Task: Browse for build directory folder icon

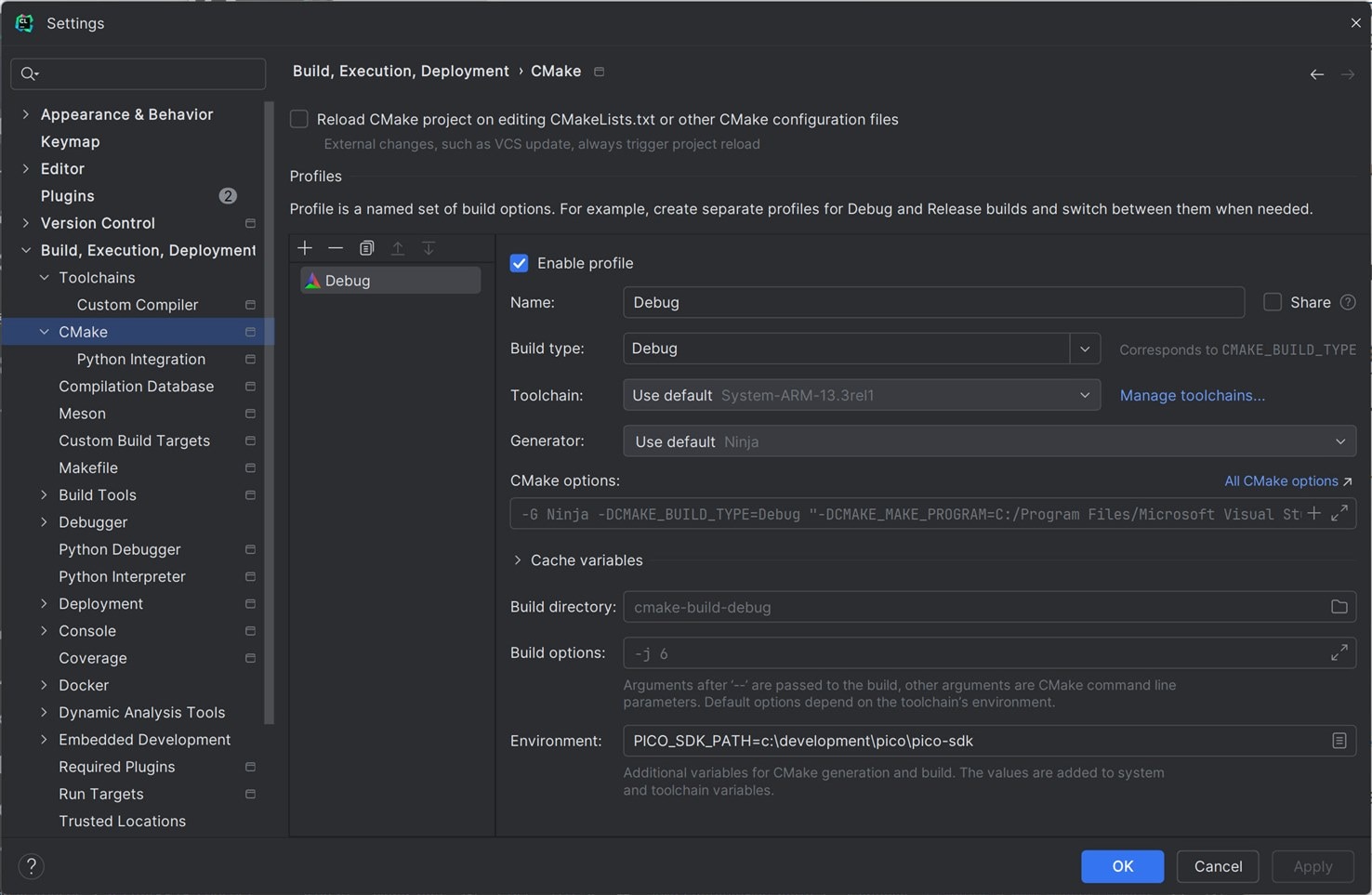Action: point(1339,607)
